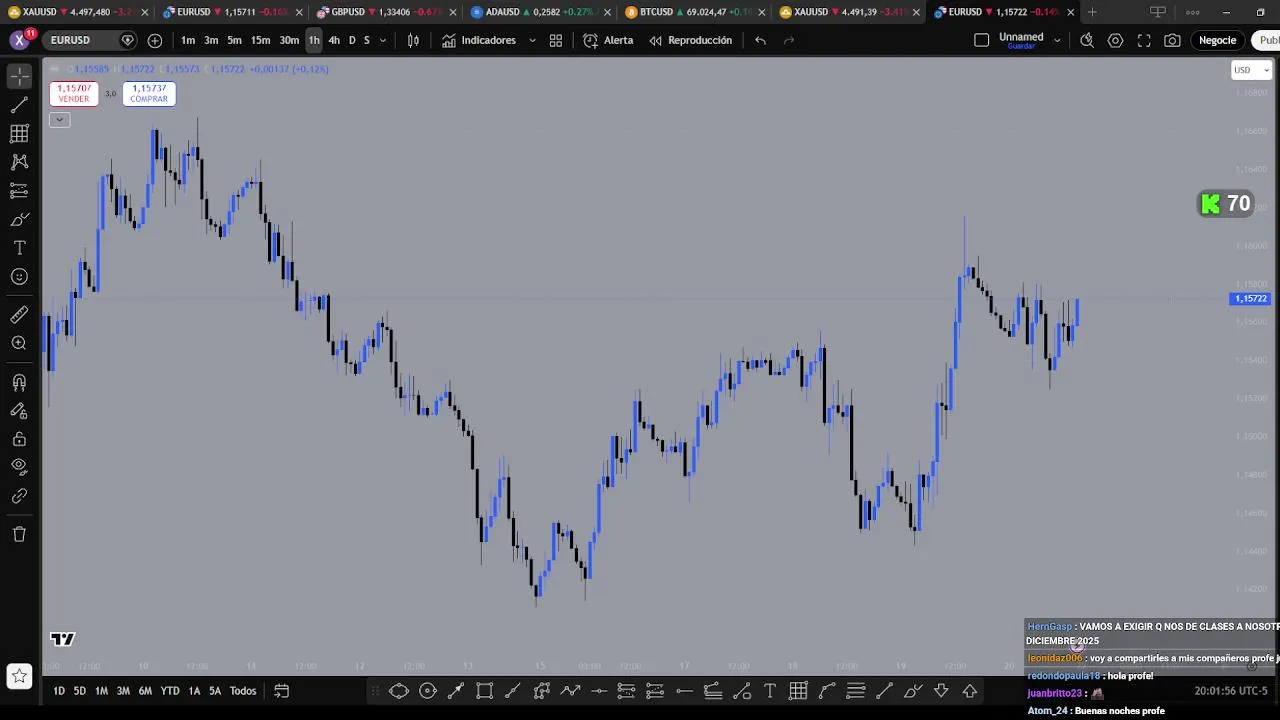Switch to the ADAUSD tab
This screenshot has height=720, width=1280.
click(x=540, y=12)
